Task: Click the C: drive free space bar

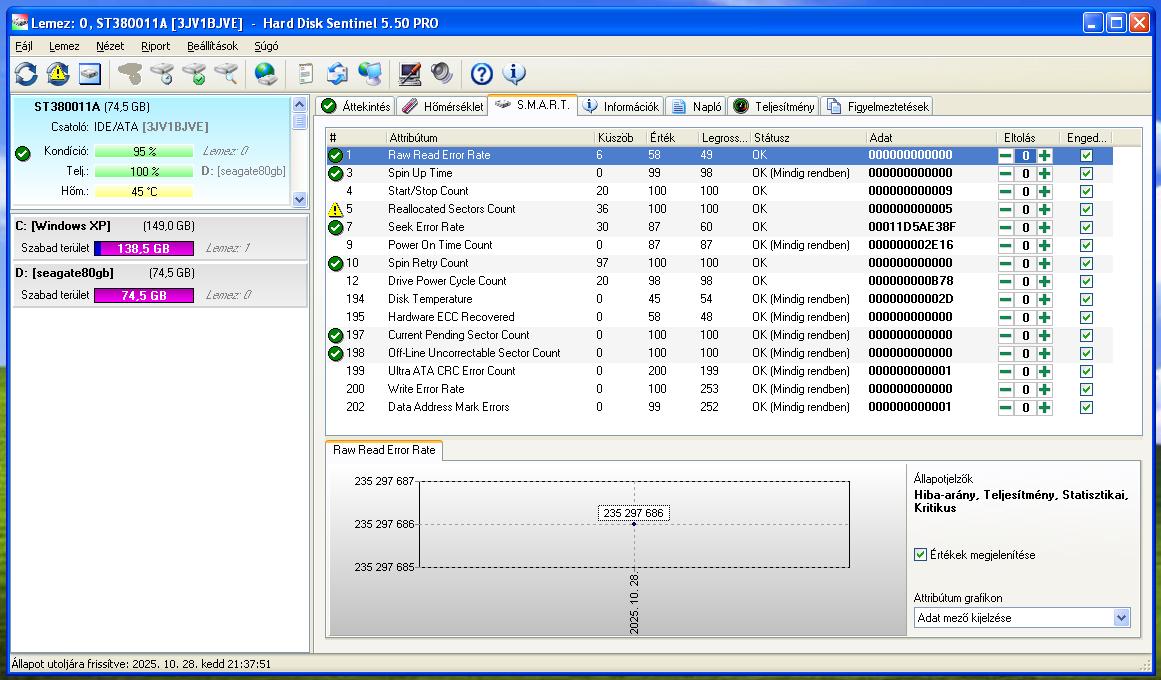Action: pyautogui.click(x=143, y=248)
